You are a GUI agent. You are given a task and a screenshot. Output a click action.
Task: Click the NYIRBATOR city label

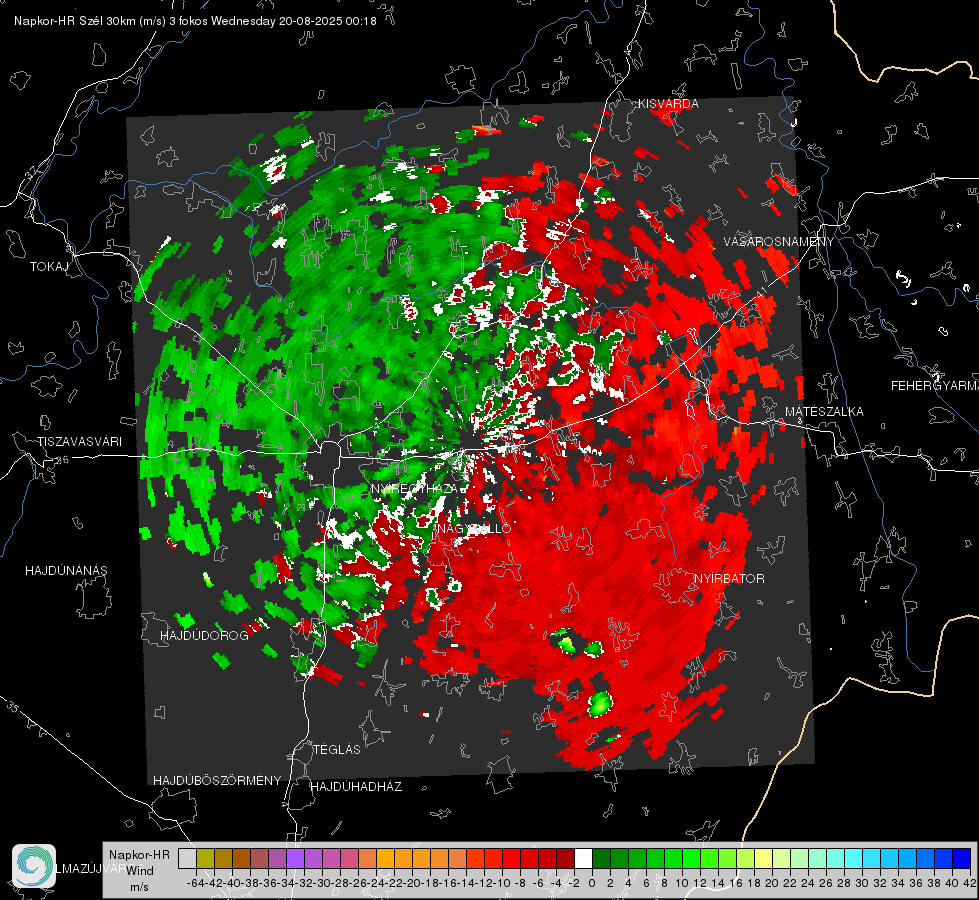coord(729,579)
